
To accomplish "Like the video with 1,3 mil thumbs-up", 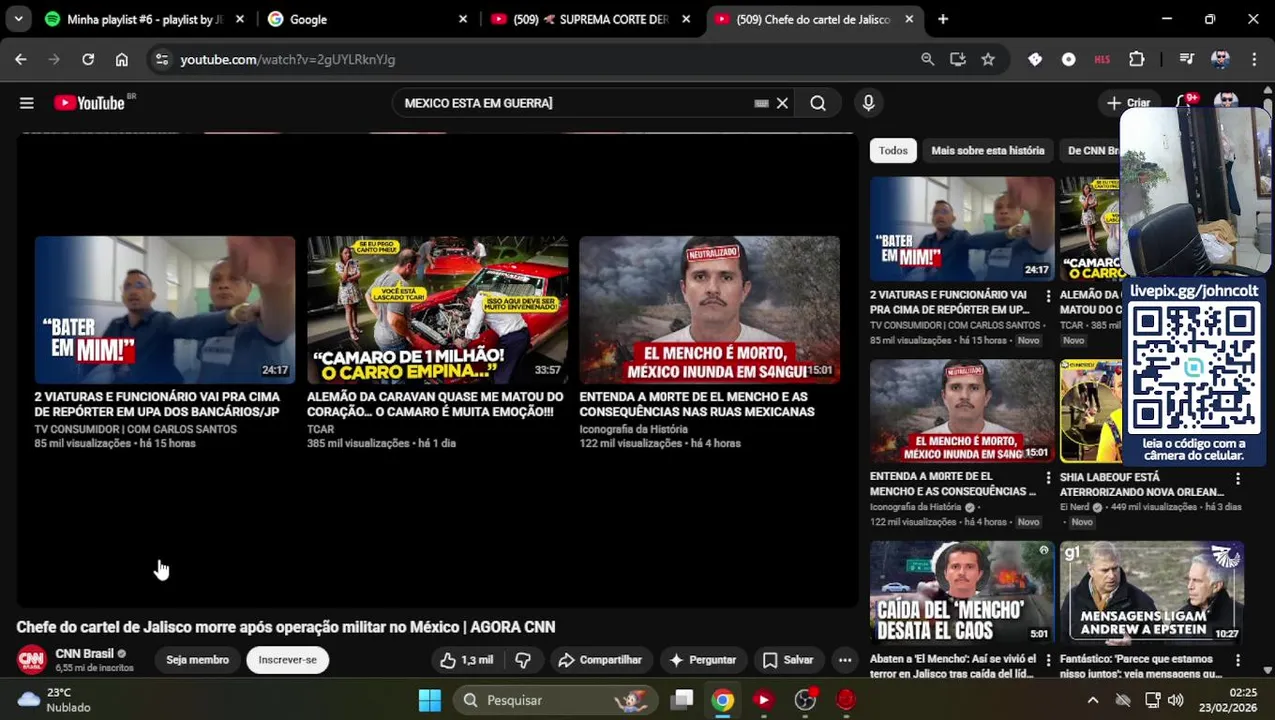I will click(466, 660).
